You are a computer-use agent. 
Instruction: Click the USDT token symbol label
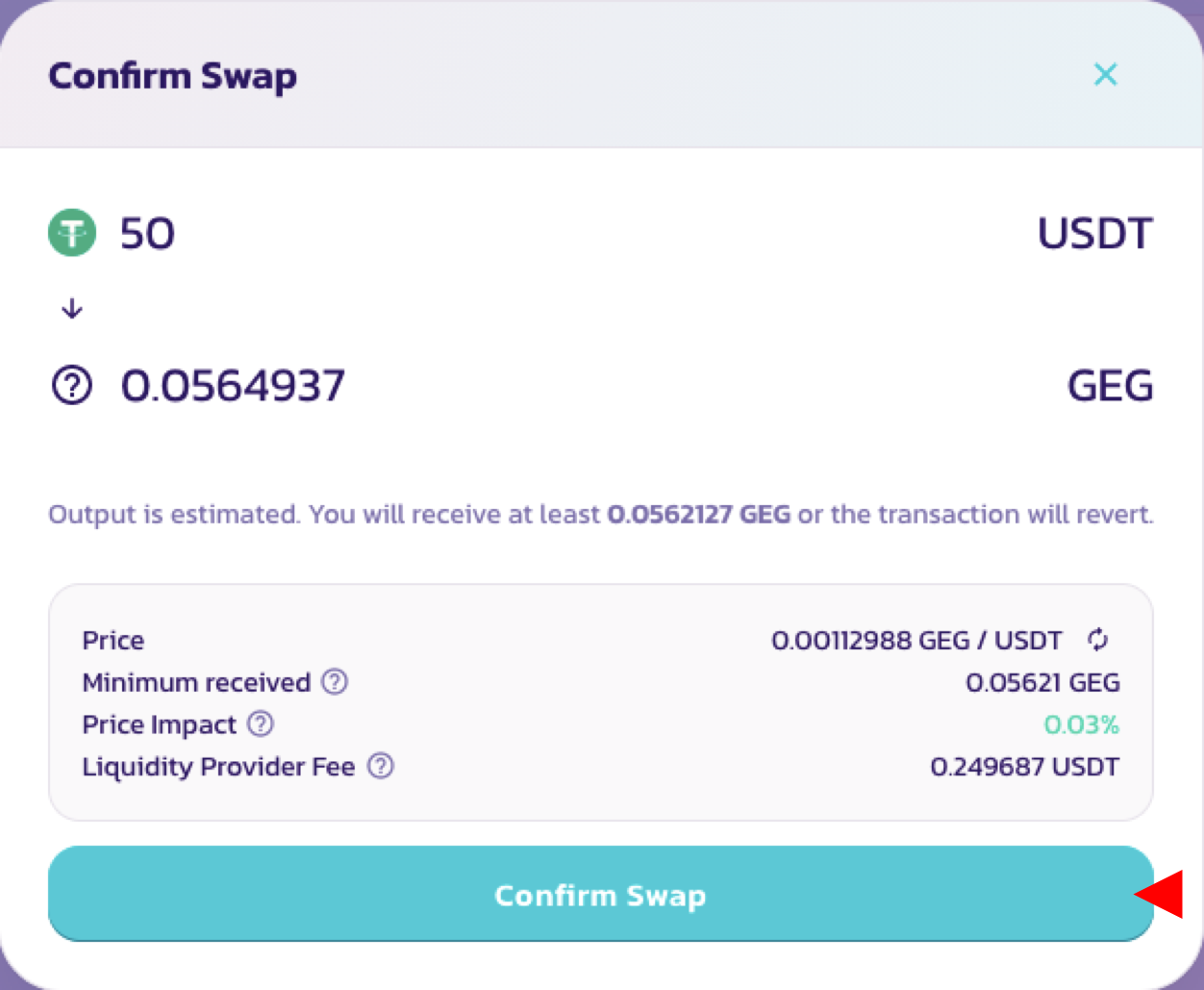(1095, 234)
